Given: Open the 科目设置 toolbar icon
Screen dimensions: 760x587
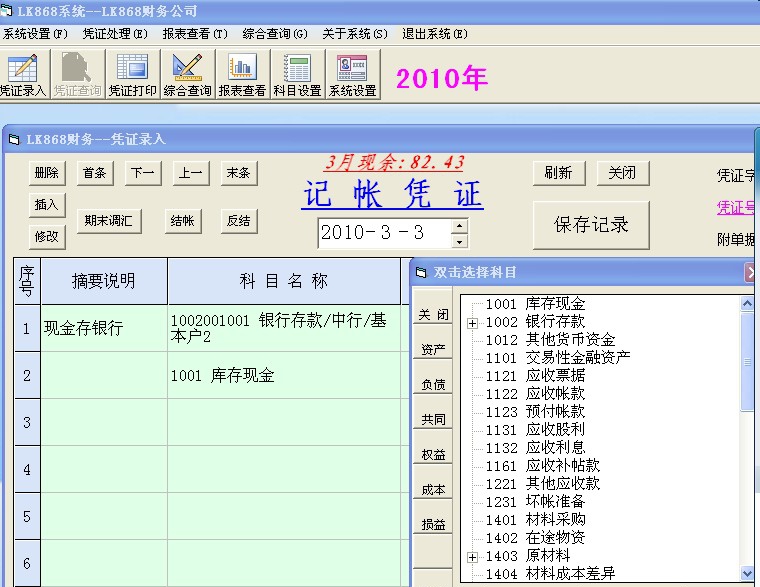Looking at the screenshot, I should coord(297,75).
